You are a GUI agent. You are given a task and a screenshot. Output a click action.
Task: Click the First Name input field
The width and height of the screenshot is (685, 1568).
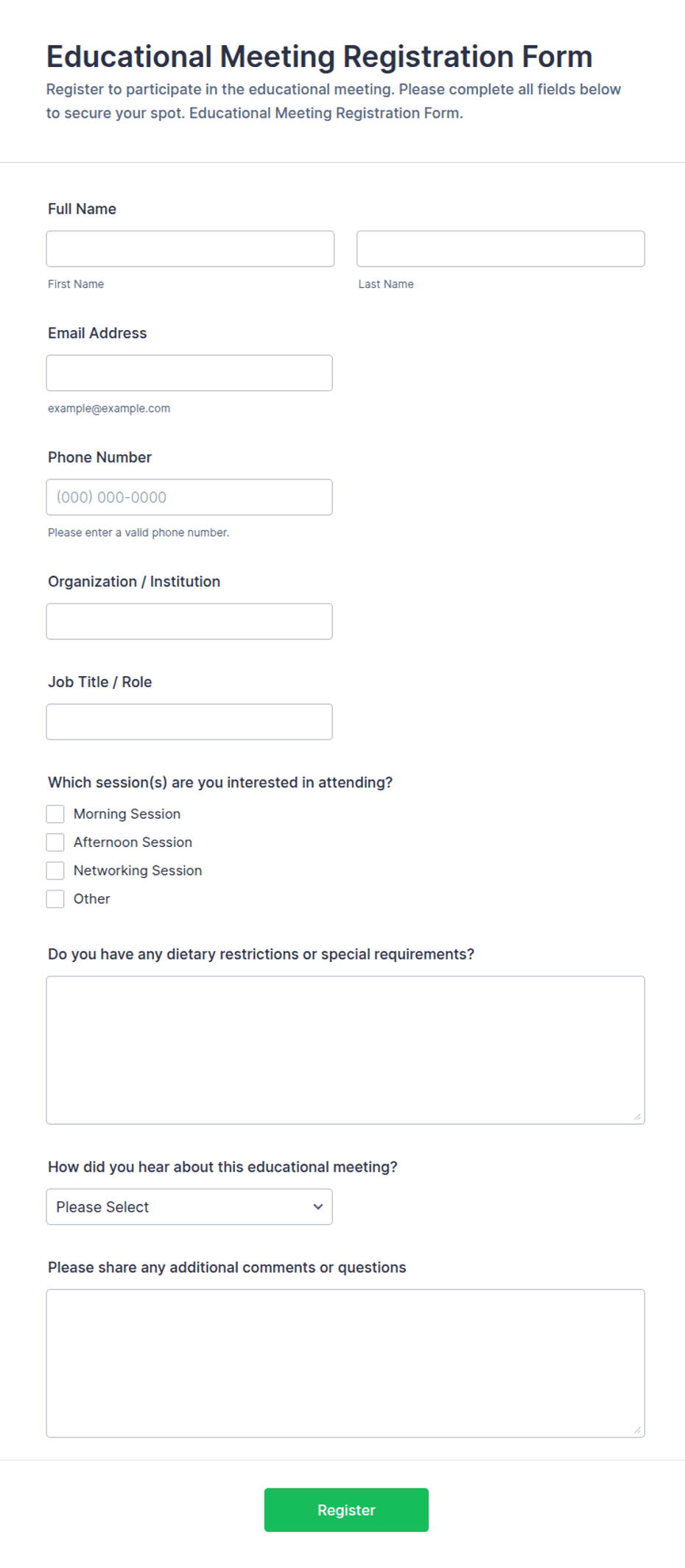pos(190,249)
